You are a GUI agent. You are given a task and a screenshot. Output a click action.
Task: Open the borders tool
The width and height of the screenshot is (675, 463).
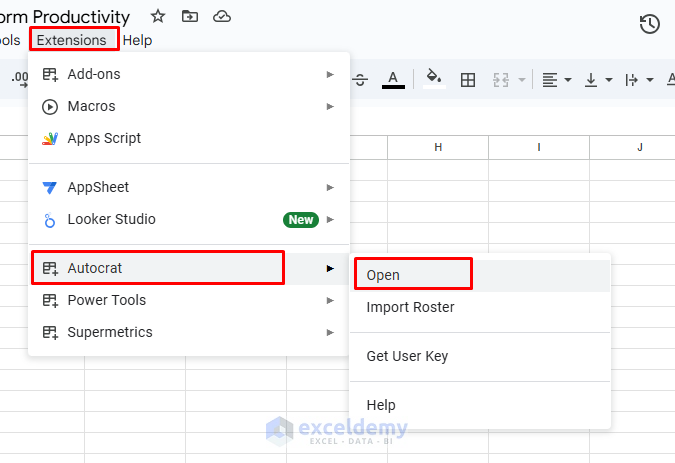tap(467, 79)
